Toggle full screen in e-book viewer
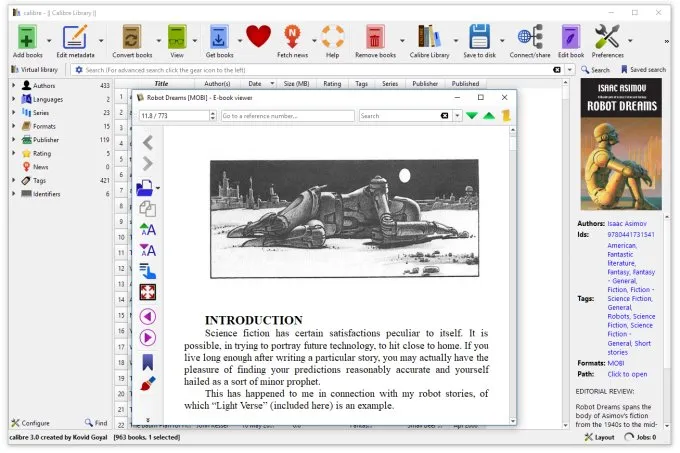 tap(147, 292)
